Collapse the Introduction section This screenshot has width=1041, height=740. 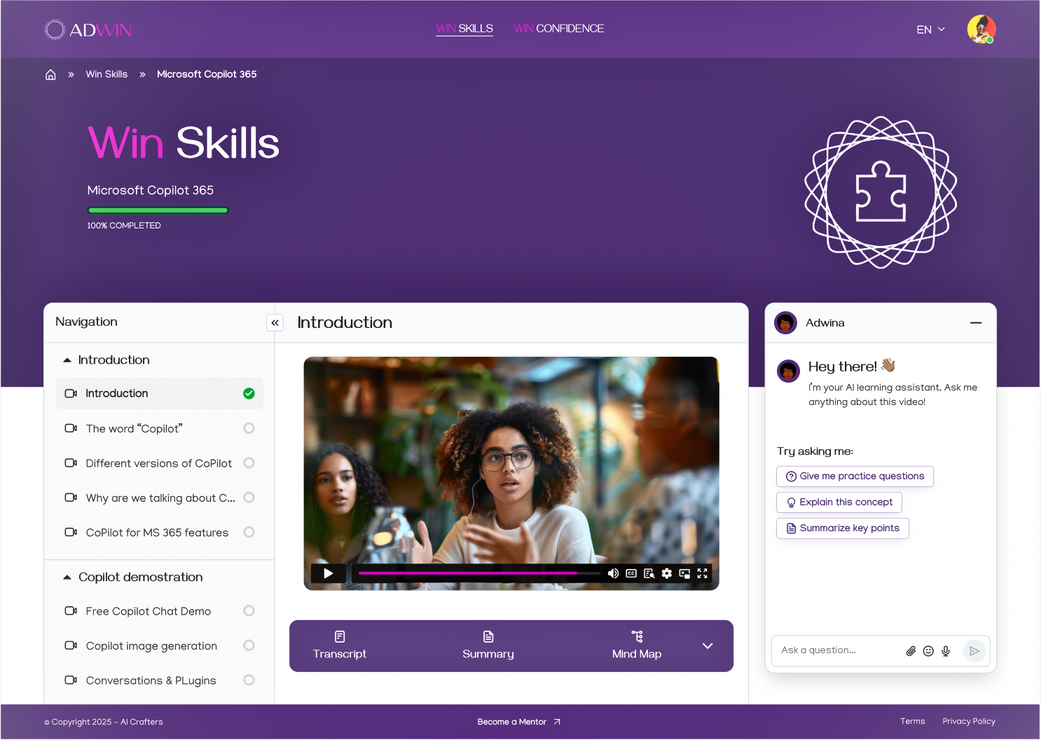click(x=66, y=360)
